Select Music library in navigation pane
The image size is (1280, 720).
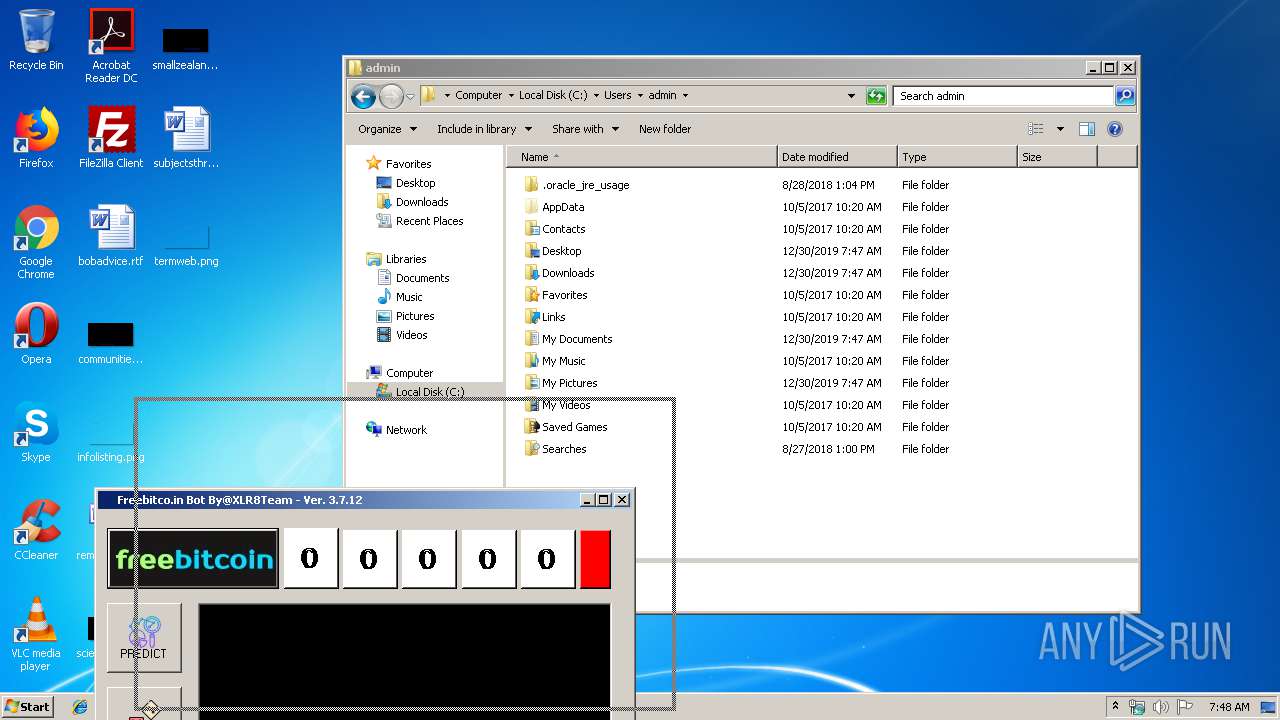click(409, 297)
